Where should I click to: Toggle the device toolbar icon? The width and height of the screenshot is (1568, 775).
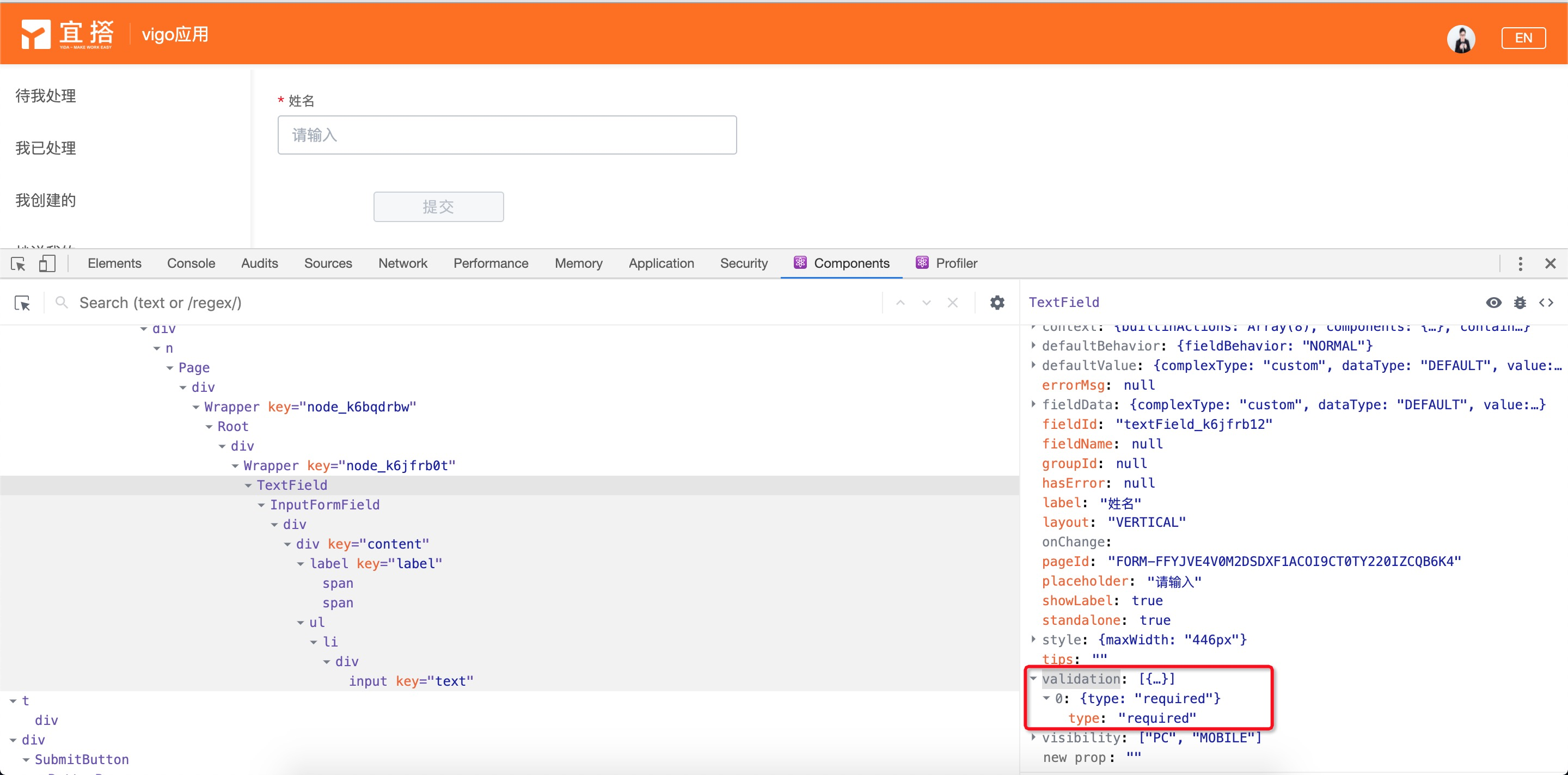47,263
